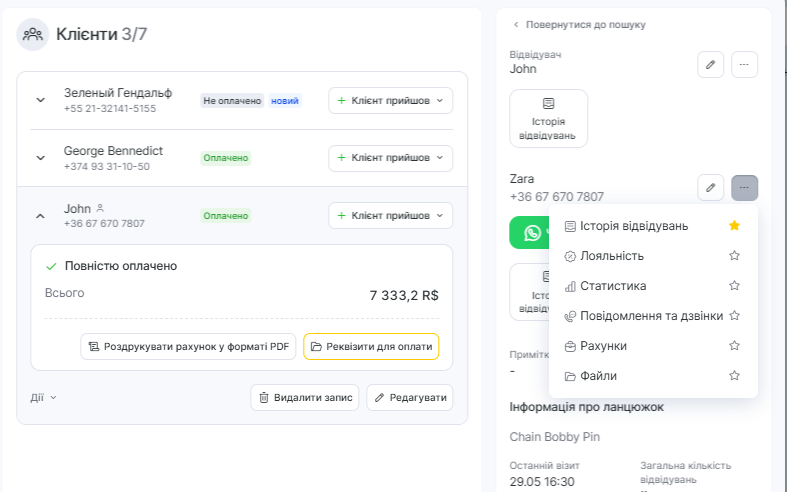This screenshot has width=787, height=492.
Task: Star the Лояльність menu item
Action: click(734, 256)
